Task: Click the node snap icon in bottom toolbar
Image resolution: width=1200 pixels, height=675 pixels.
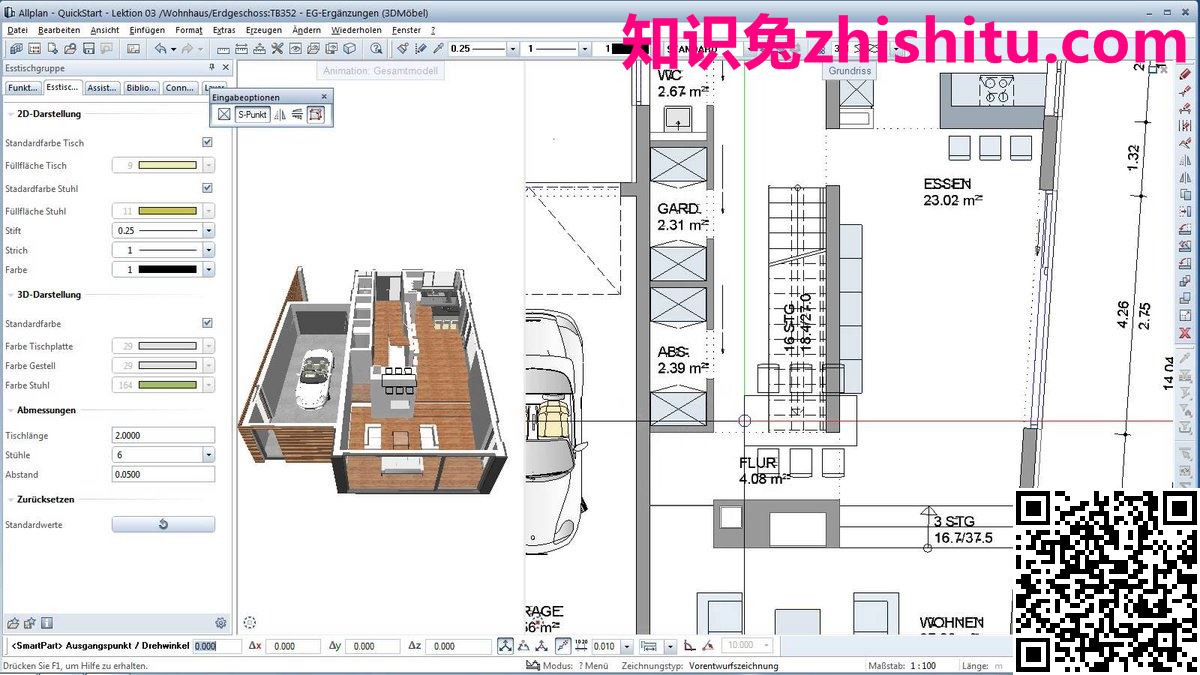Action: point(505,646)
